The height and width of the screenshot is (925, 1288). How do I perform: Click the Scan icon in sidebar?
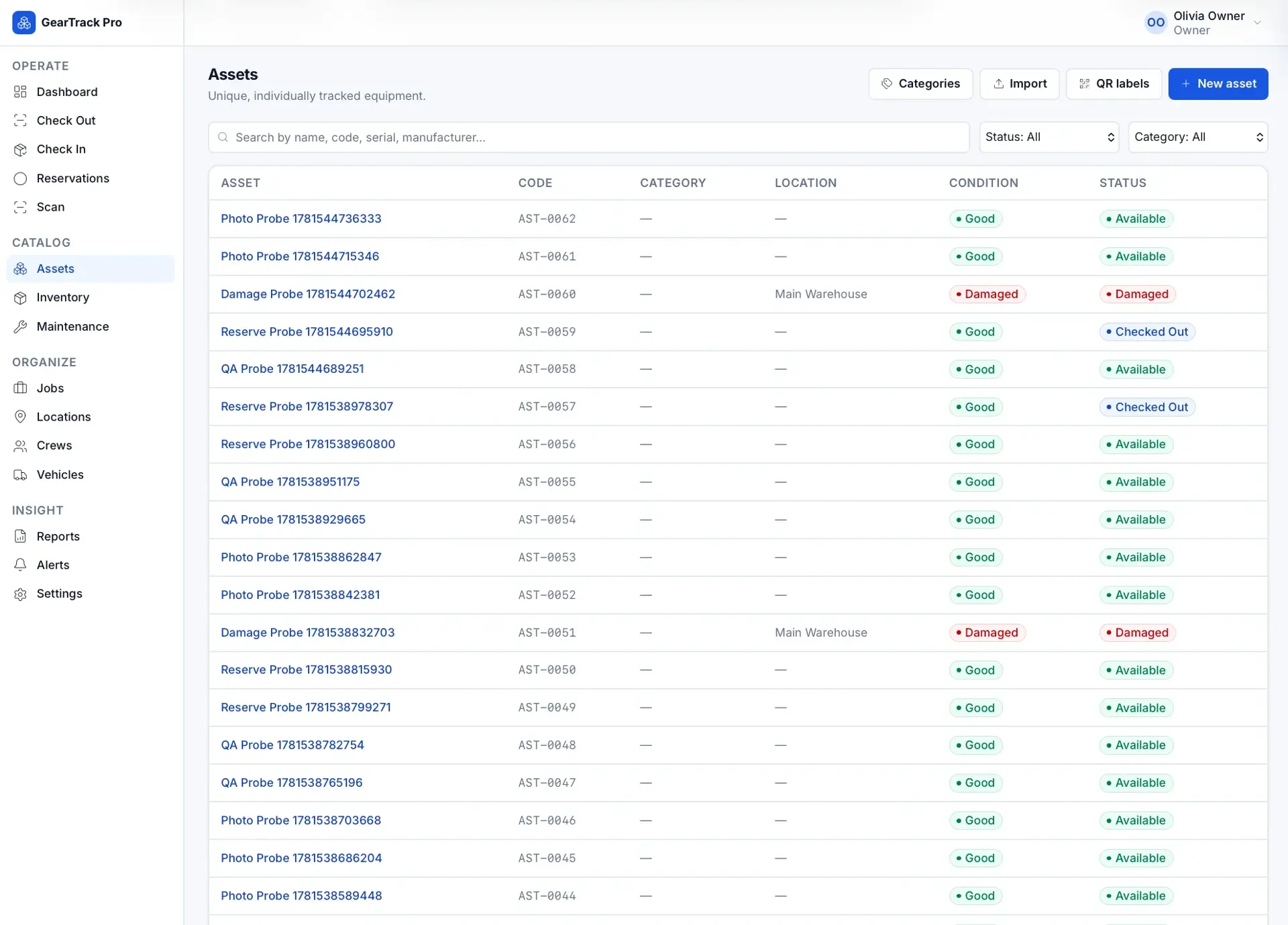pos(20,207)
